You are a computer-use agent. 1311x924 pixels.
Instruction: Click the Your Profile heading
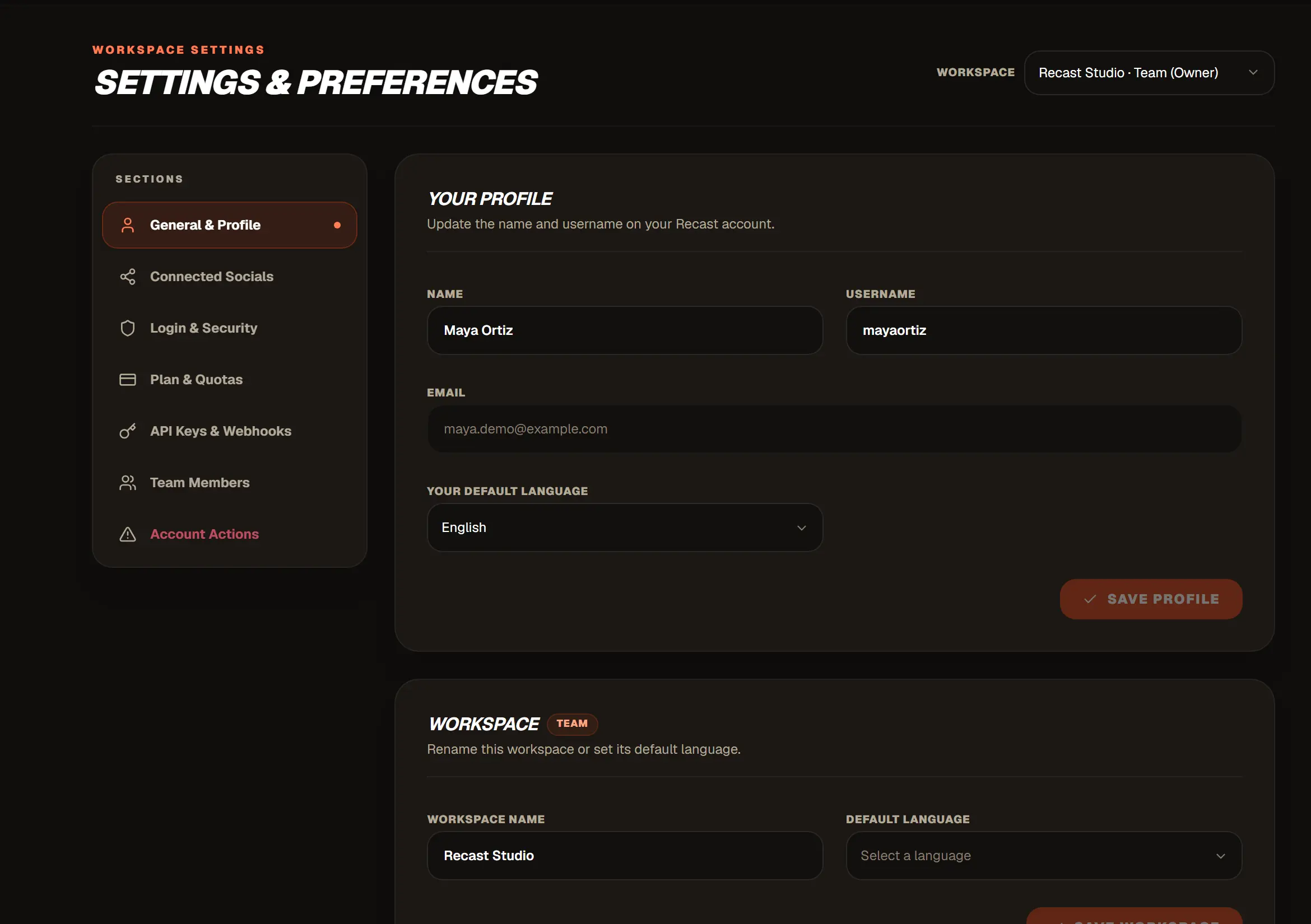point(490,199)
